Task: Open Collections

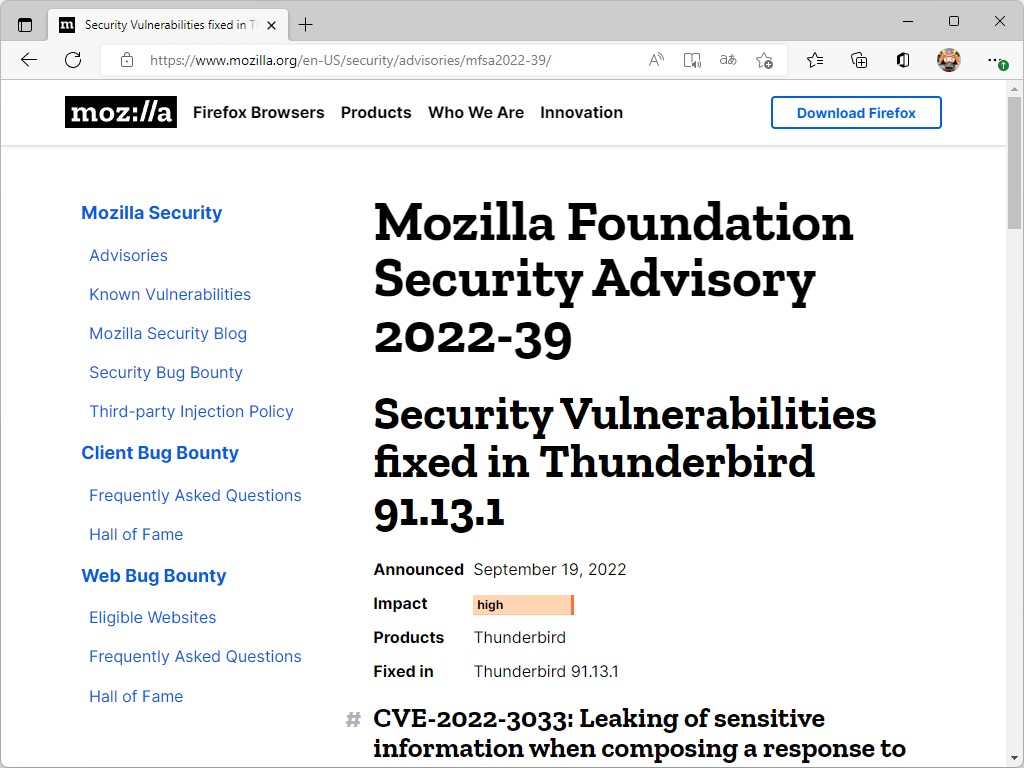Action: tap(859, 60)
